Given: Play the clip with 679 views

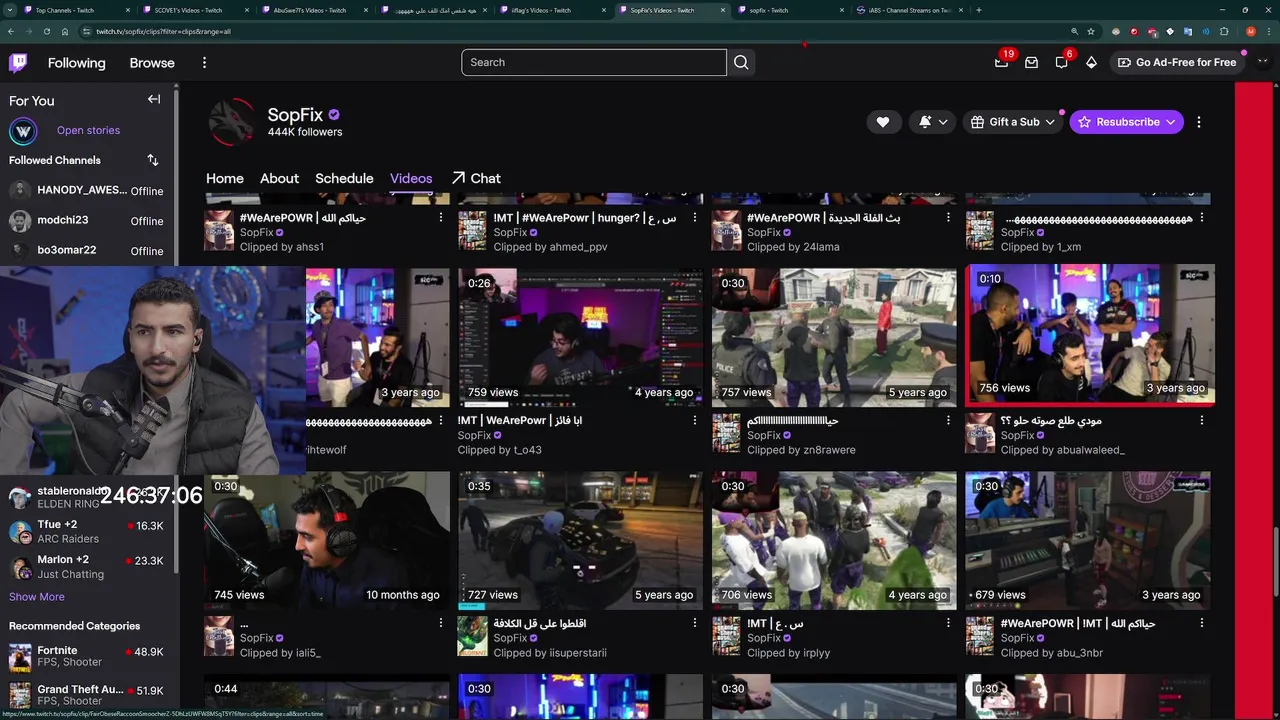Looking at the screenshot, I should 1088,539.
